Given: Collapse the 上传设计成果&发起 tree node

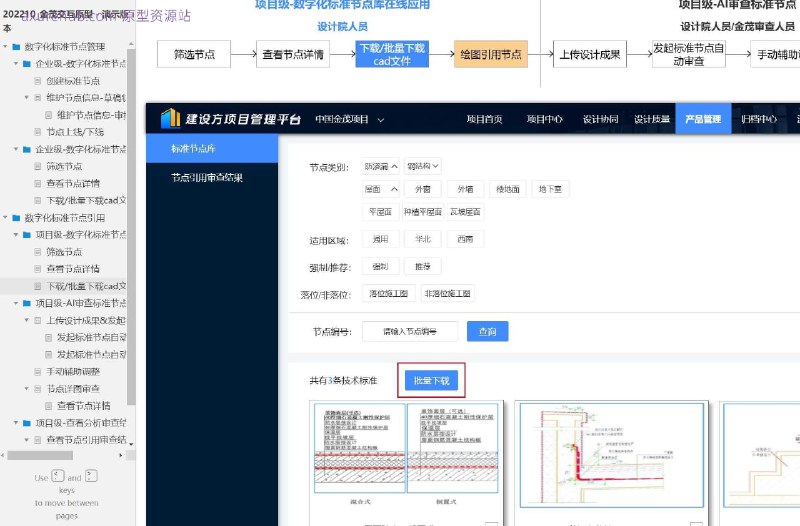Looking at the screenshot, I should click(27, 320).
